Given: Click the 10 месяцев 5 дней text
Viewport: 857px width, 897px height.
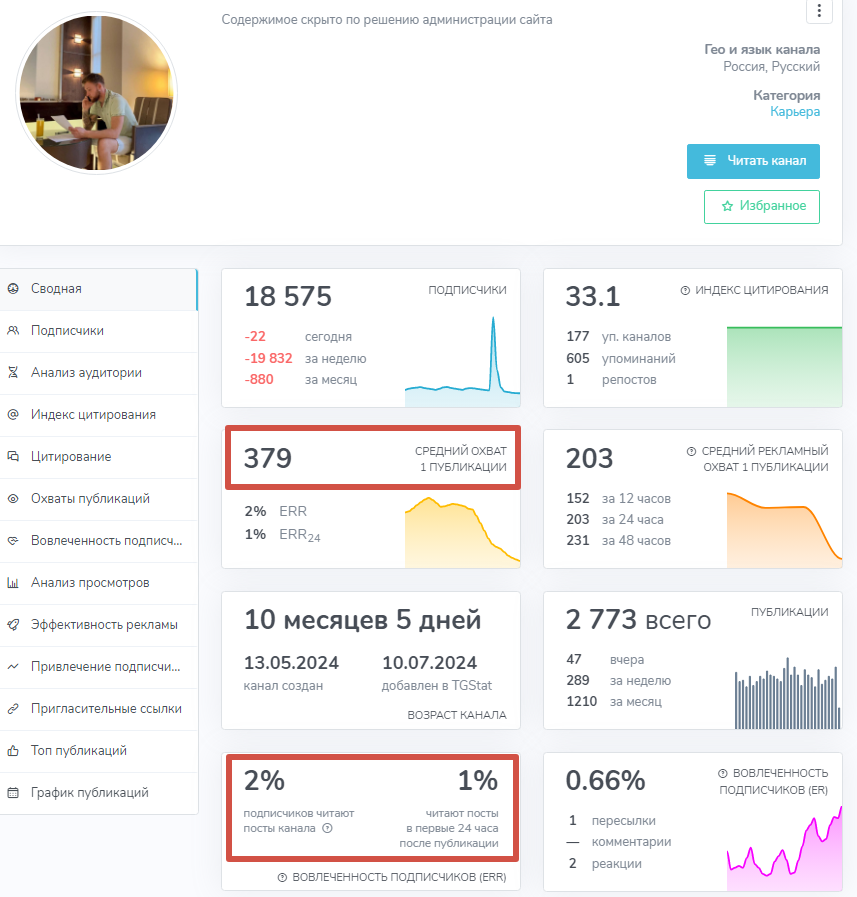Looking at the screenshot, I should point(363,620).
